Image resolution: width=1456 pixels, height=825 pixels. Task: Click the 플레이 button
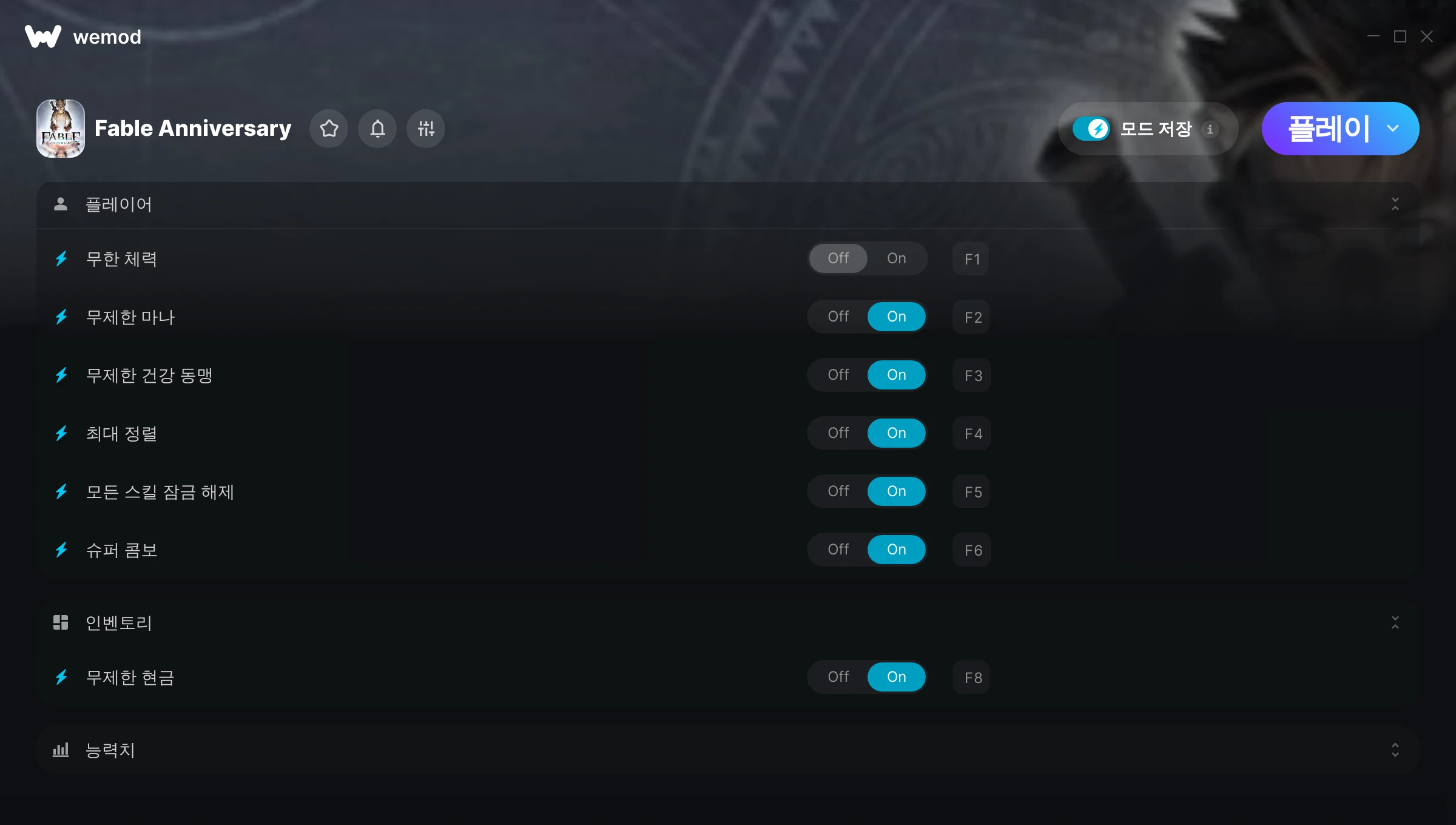point(1327,129)
